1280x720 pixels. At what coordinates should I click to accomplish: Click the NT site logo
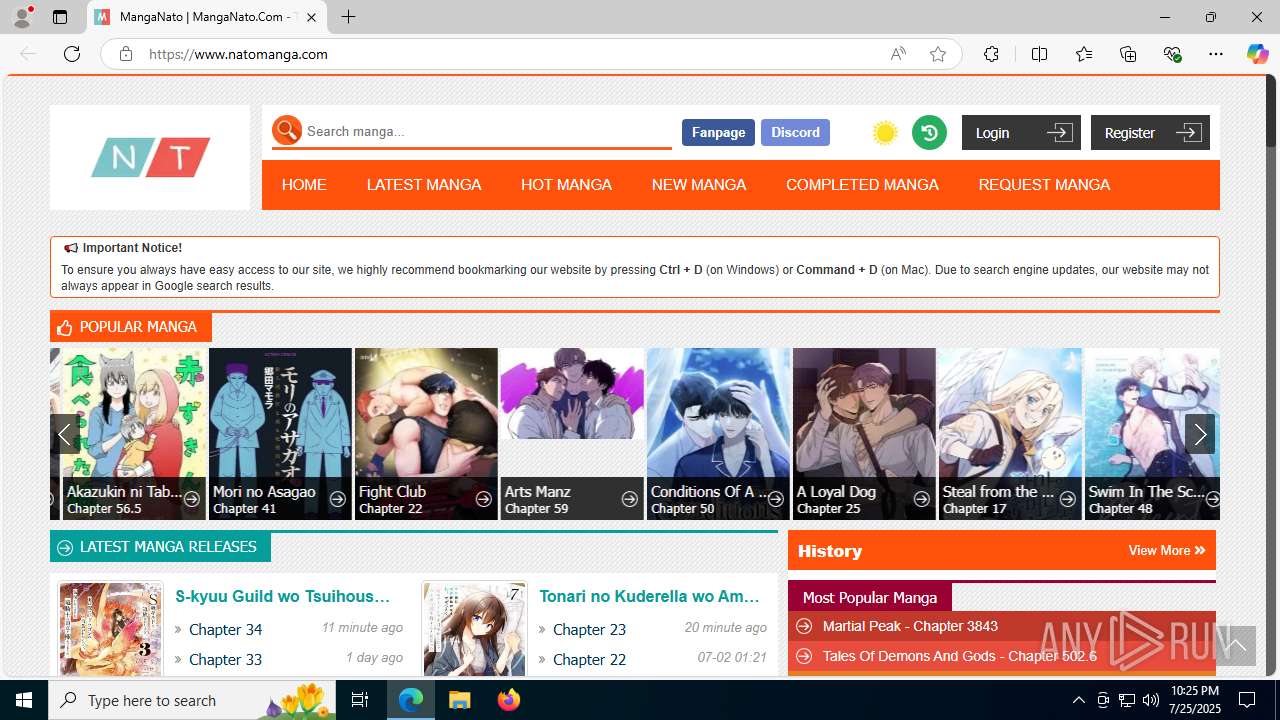tap(150, 157)
